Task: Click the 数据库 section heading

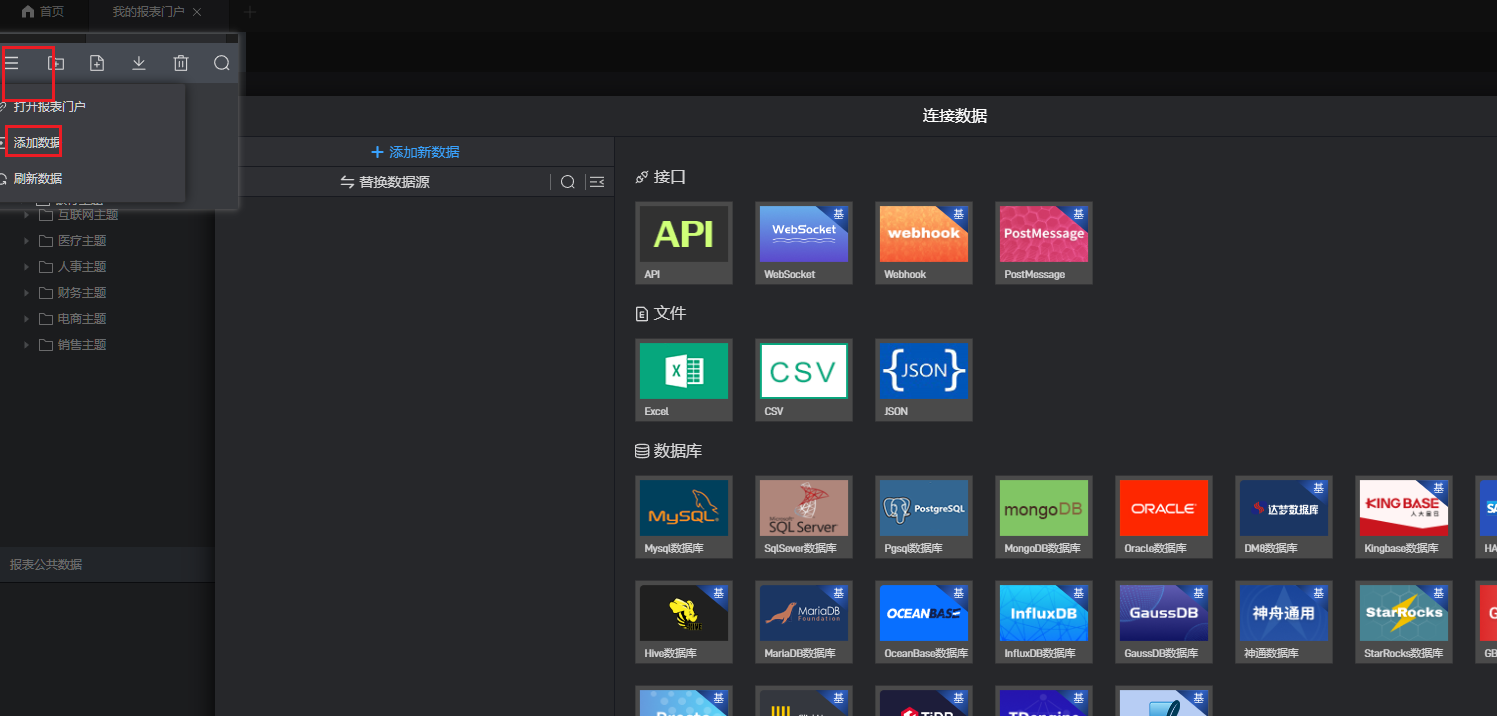Action: tap(669, 451)
